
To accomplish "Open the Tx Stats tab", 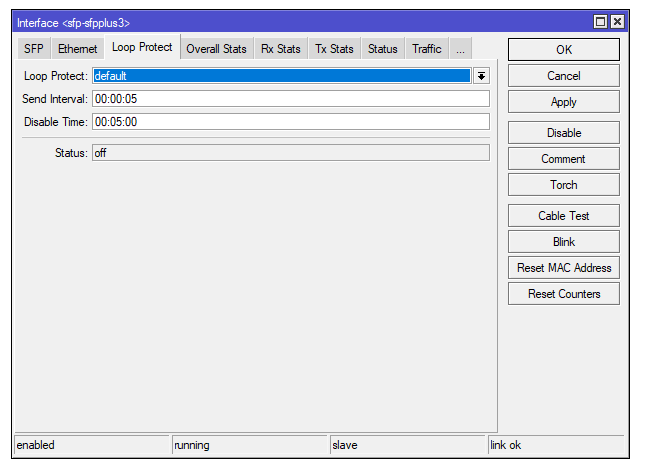I will pos(334,49).
